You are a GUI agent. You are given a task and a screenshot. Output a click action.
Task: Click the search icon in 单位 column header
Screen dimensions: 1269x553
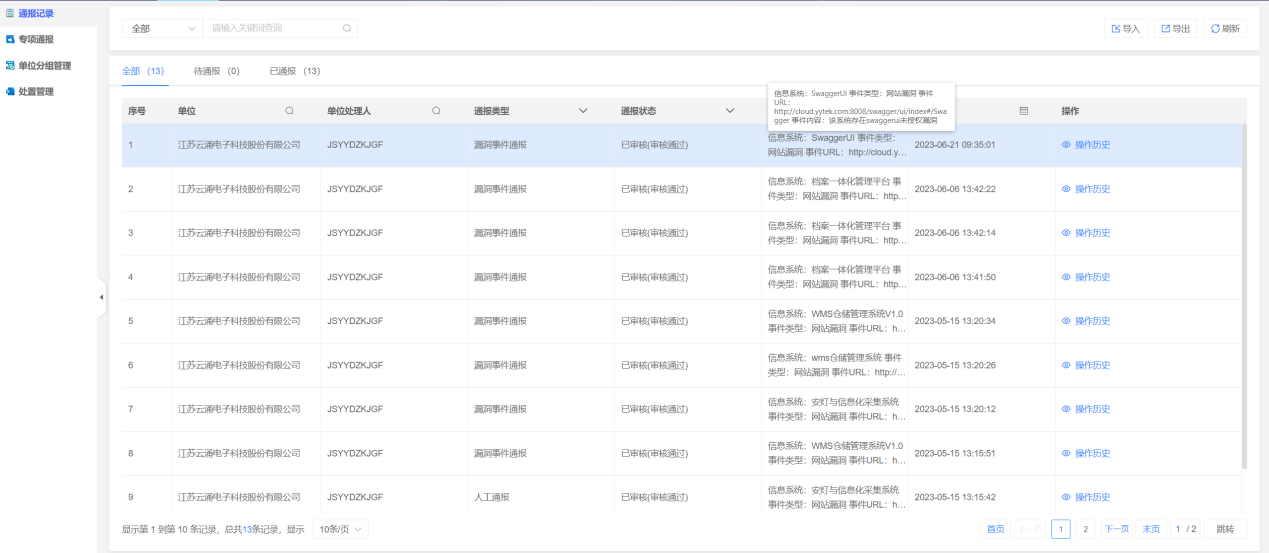290,111
